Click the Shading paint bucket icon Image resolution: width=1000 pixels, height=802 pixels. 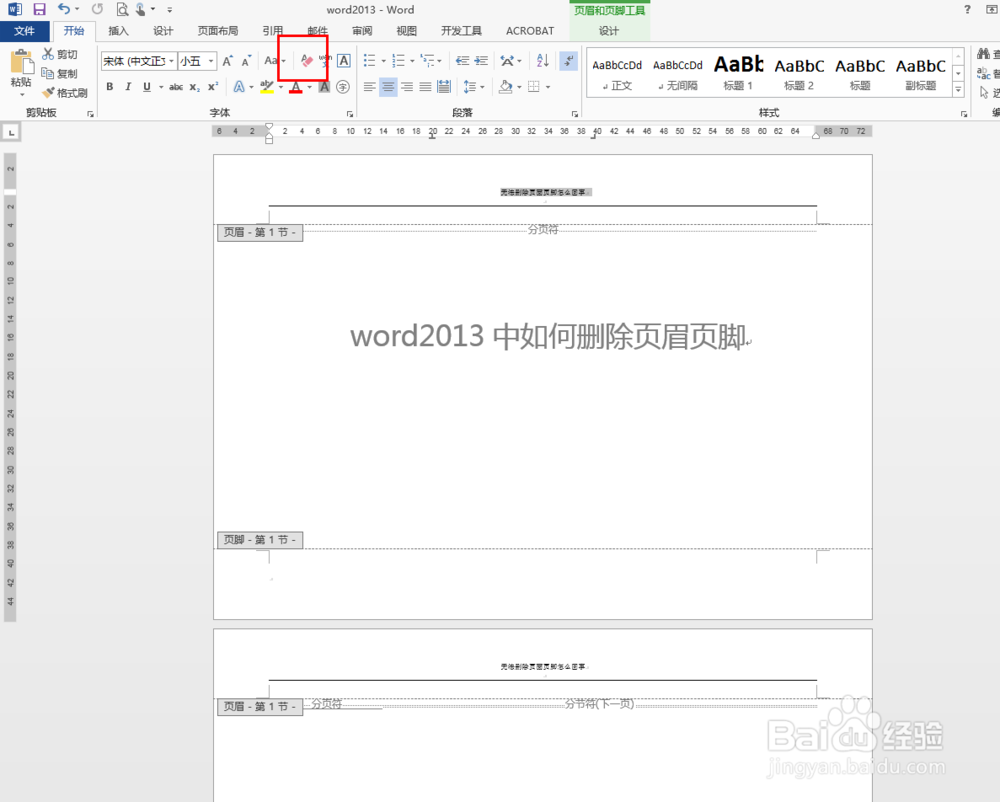[x=506, y=87]
